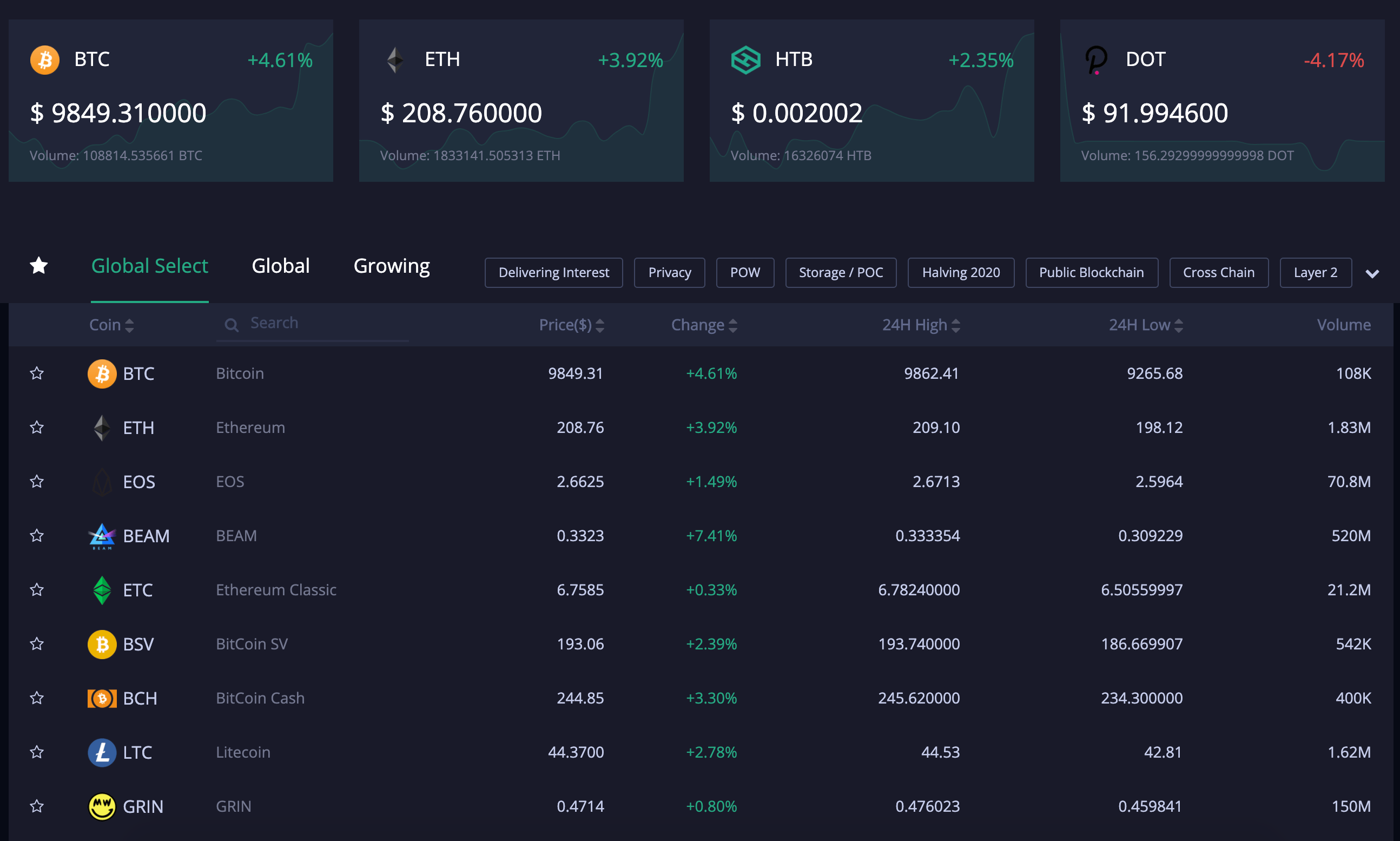
Task: Click the HTB logo in the top card
Action: 745,60
